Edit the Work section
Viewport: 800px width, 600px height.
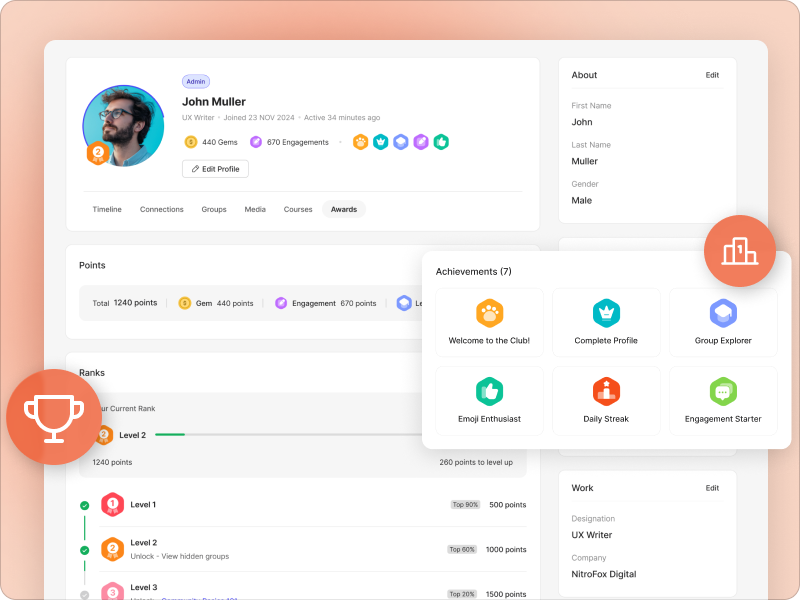coord(712,488)
